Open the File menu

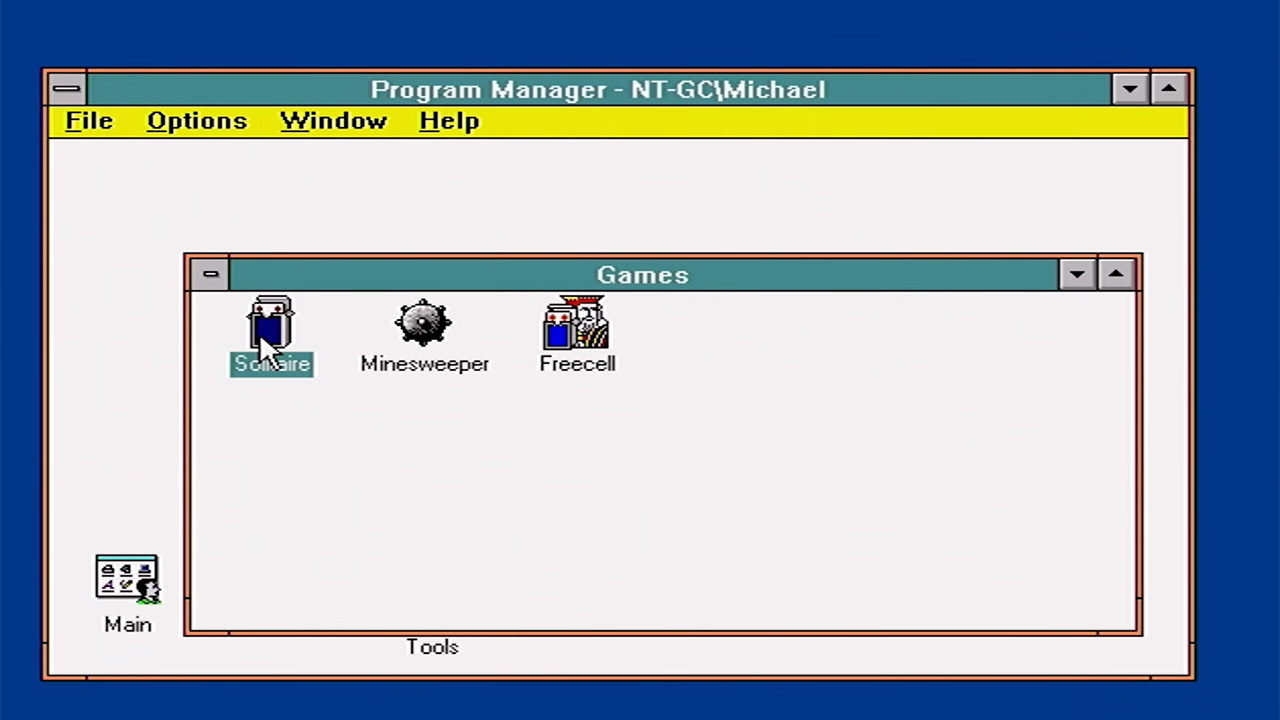coord(89,121)
